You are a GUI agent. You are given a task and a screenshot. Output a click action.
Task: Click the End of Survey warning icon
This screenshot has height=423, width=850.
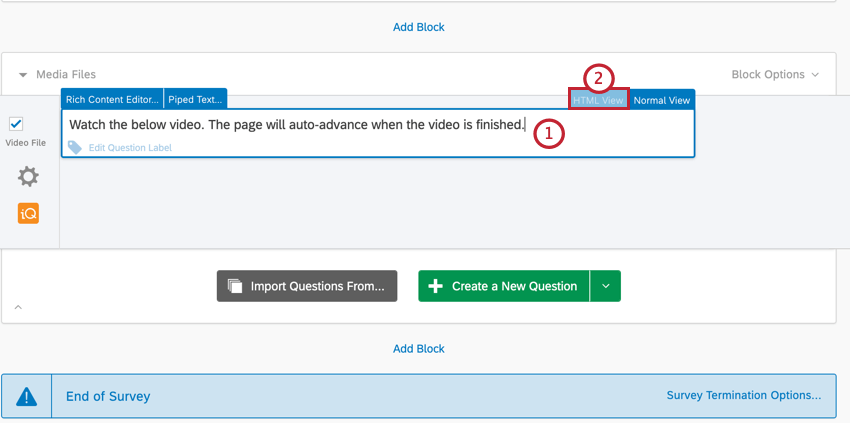(x=26, y=397)
